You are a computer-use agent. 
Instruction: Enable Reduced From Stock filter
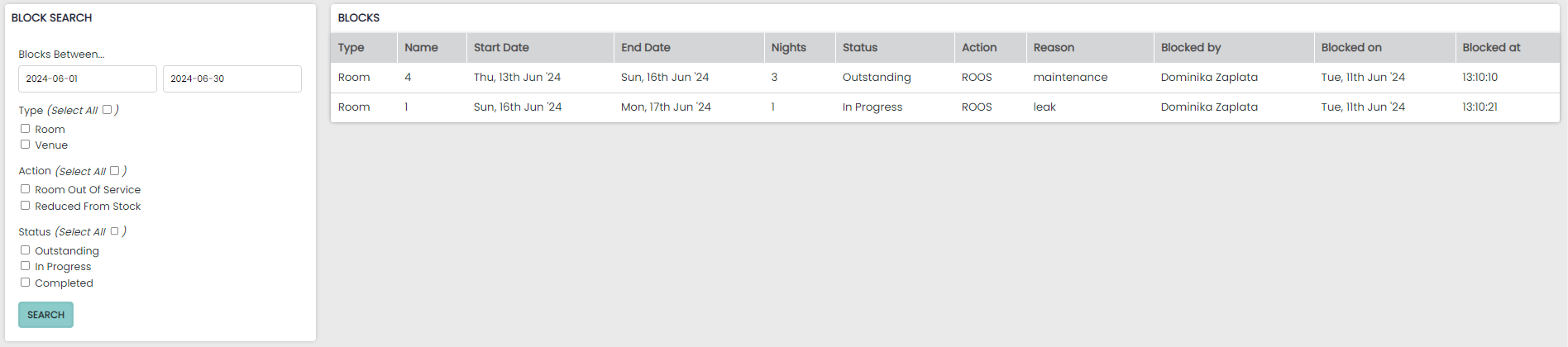pyautogui.click(x=25, y=206)
